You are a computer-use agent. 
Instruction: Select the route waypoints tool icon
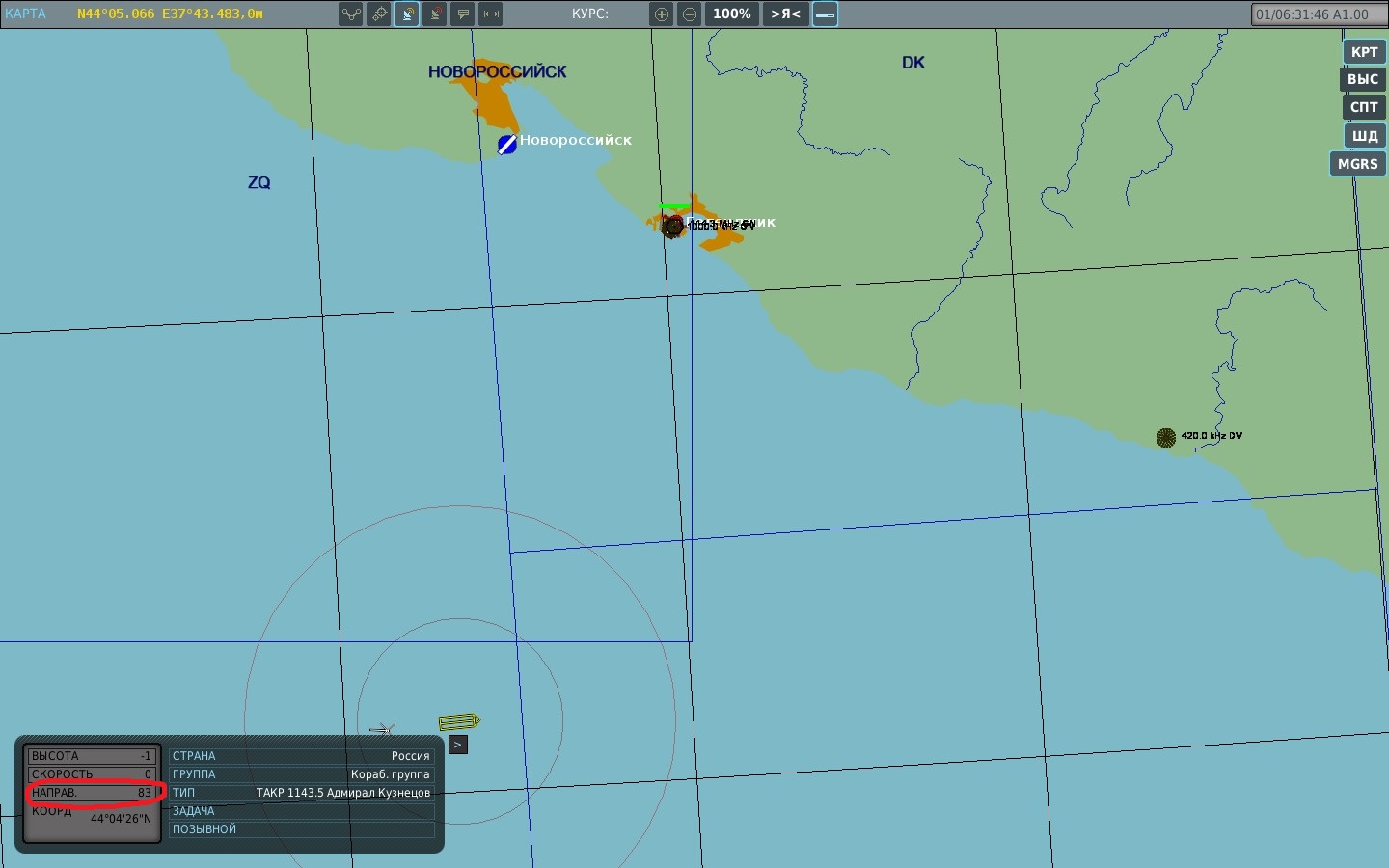point(351,14)
